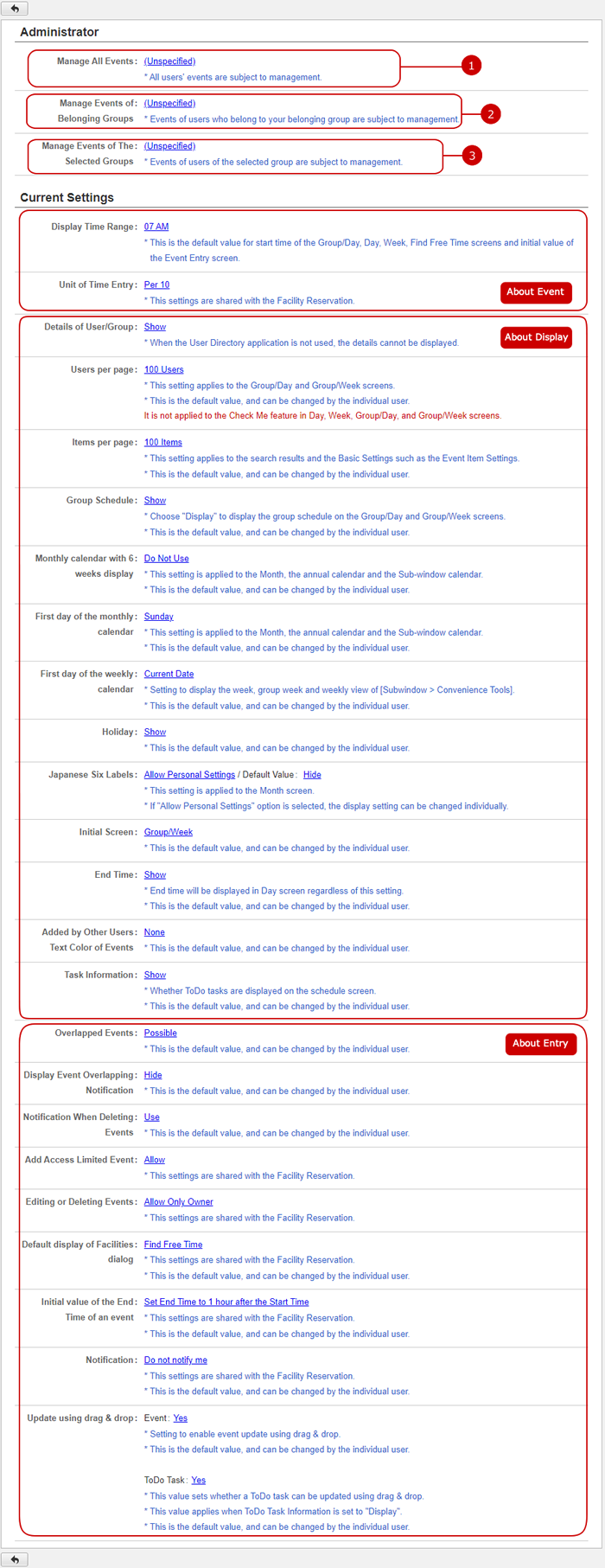Click Set End Time to 1 hour link
Screen dimensions: 605x1568
tap(226, 1302)
